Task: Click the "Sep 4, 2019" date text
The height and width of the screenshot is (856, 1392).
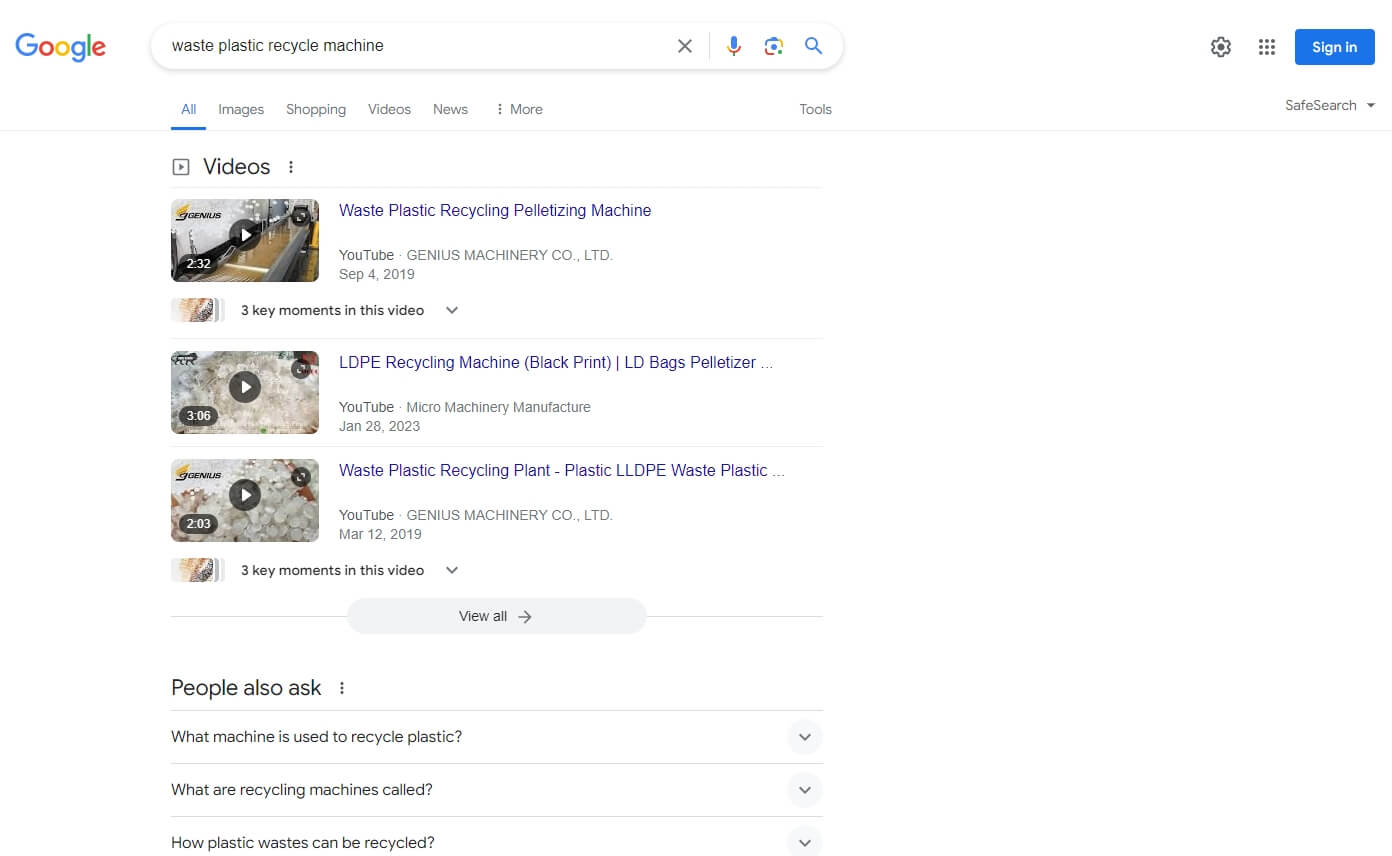Action: tap(377, 274)
